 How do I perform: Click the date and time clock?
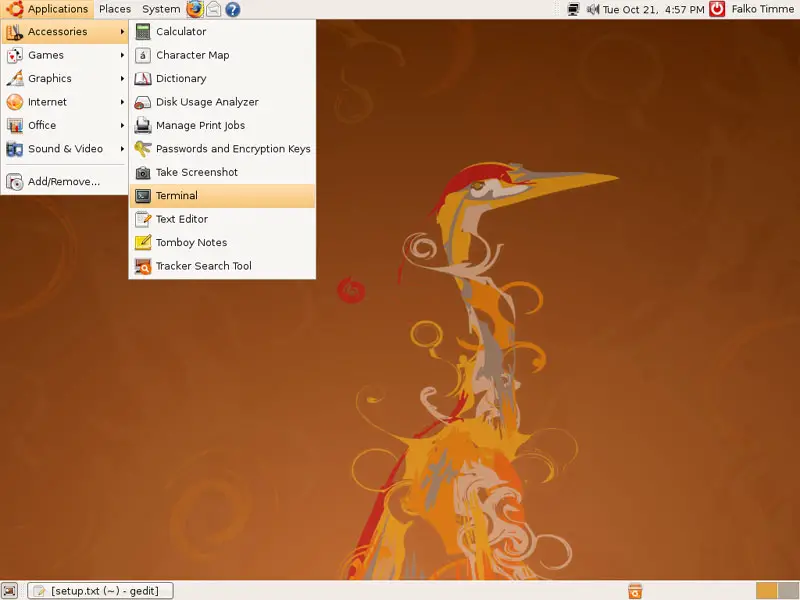click(x=654, y=9)
